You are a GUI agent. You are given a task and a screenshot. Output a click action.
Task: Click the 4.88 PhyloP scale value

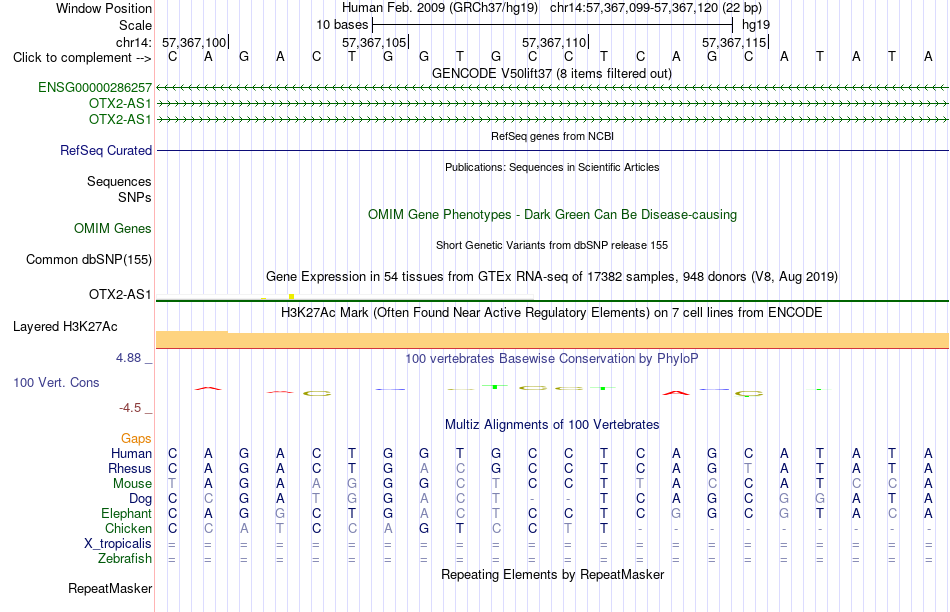tap(128, 358)
